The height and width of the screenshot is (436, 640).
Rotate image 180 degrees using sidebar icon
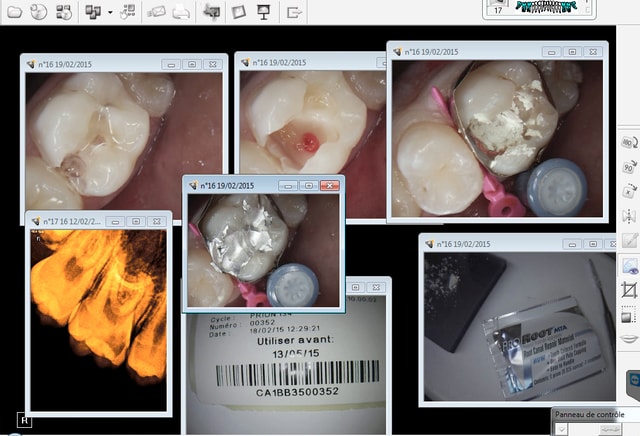click(x=629, y=143)
